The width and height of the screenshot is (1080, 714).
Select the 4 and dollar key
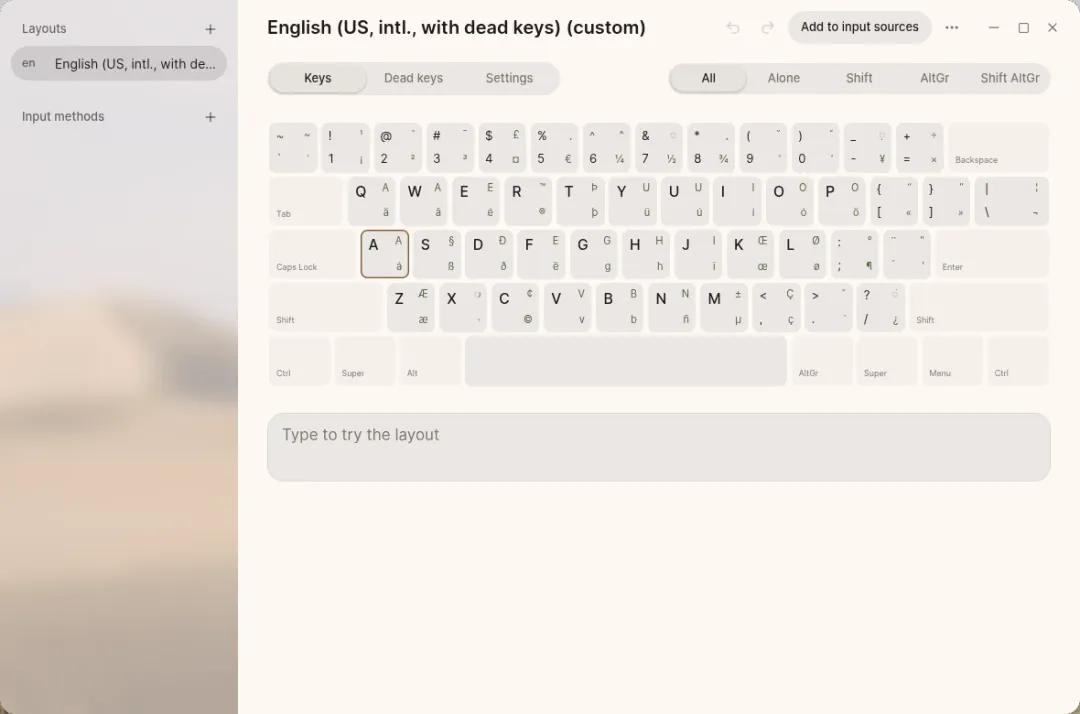[x=502, y=147]
